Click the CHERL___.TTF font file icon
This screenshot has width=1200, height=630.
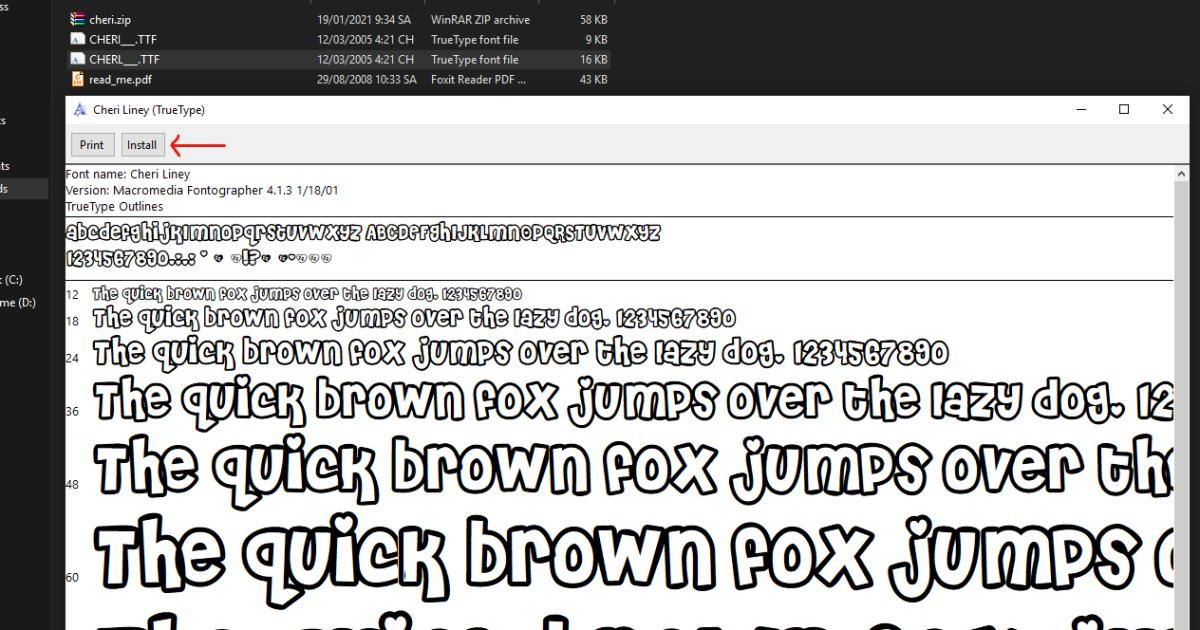(x=78, y=59)
